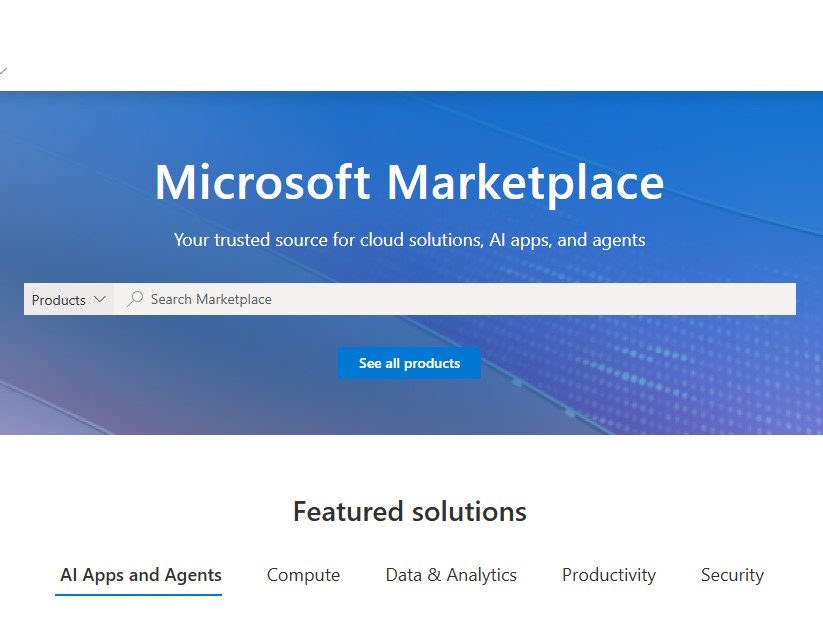Open the Data & Analytics tab
The height and width of the screenshot is (626, 823).
pyautogui.click(x=450, y=575)
